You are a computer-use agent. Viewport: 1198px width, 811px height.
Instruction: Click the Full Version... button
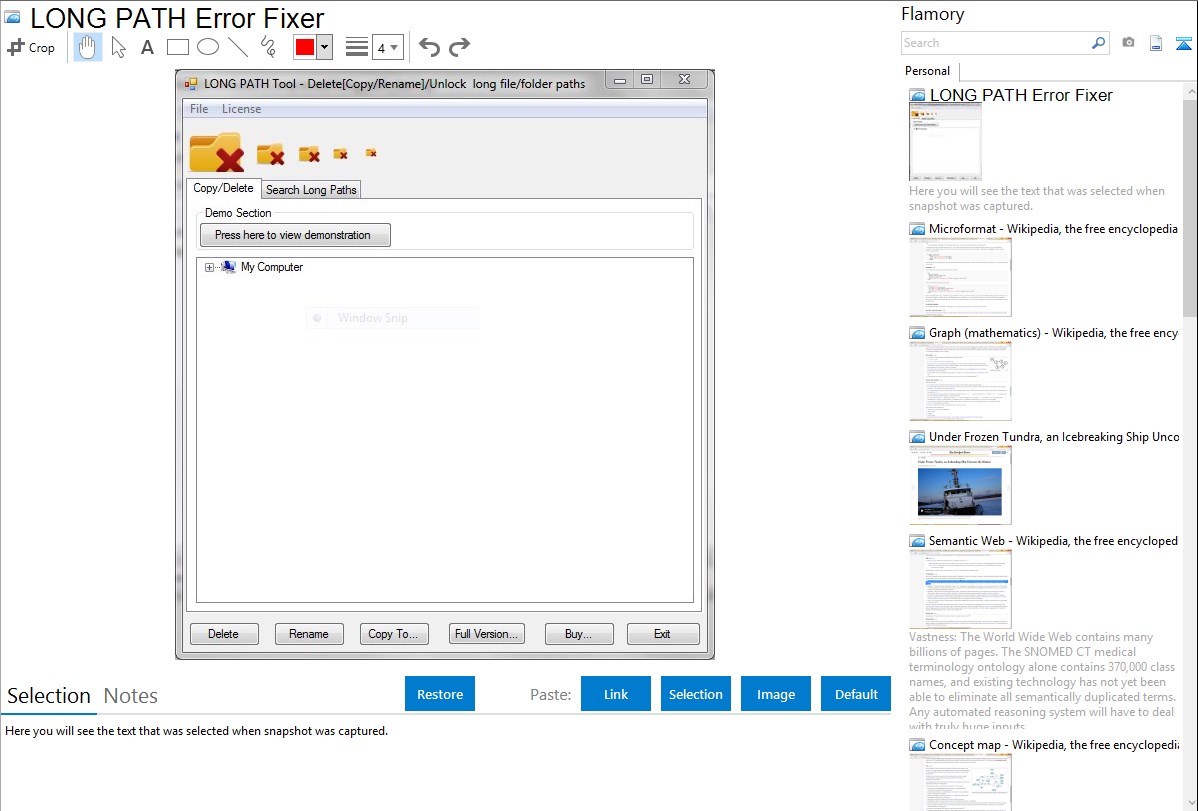(487, 634)
